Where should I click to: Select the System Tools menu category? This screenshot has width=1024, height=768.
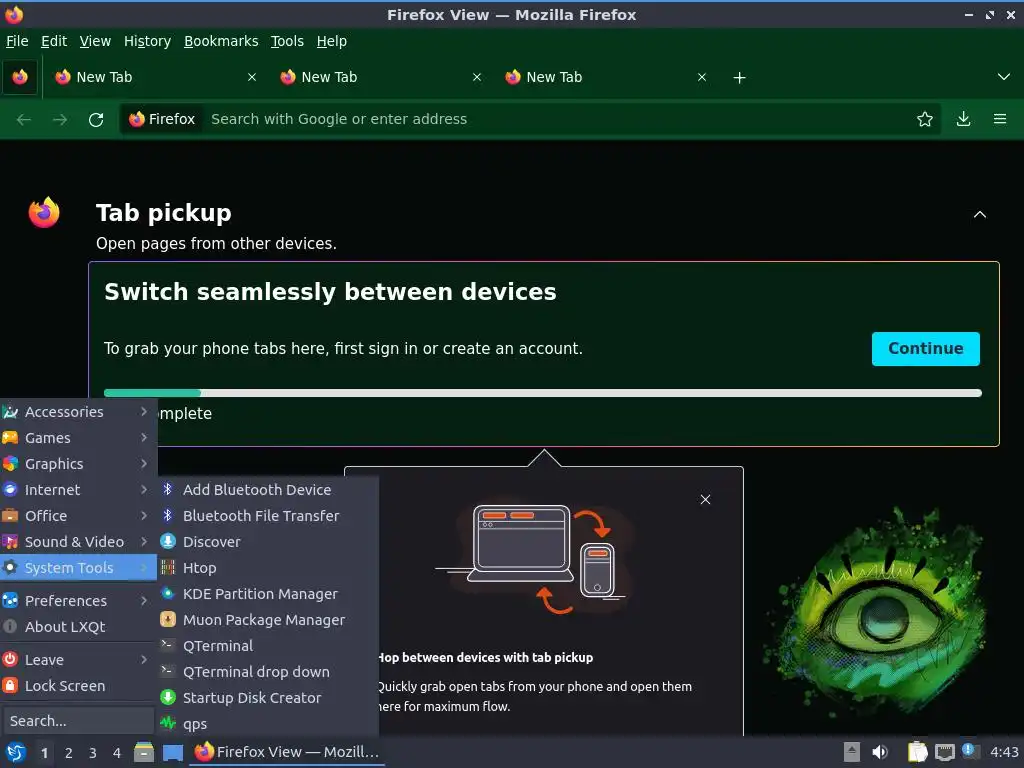click(x=78, y=568)
